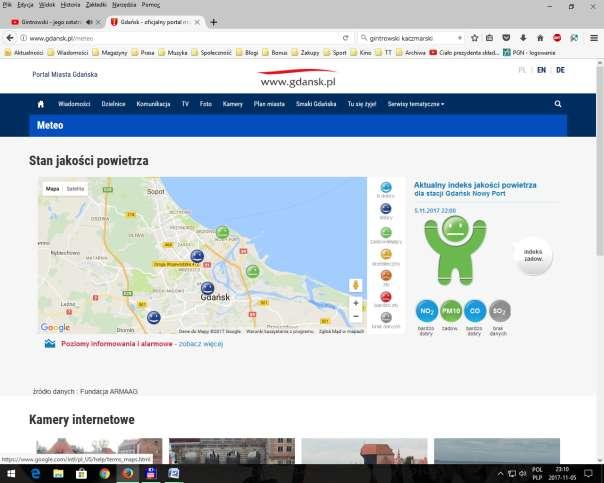Switch map to Satelita view
This screenshot has height=483, width=604.
[x=75, y=189]
